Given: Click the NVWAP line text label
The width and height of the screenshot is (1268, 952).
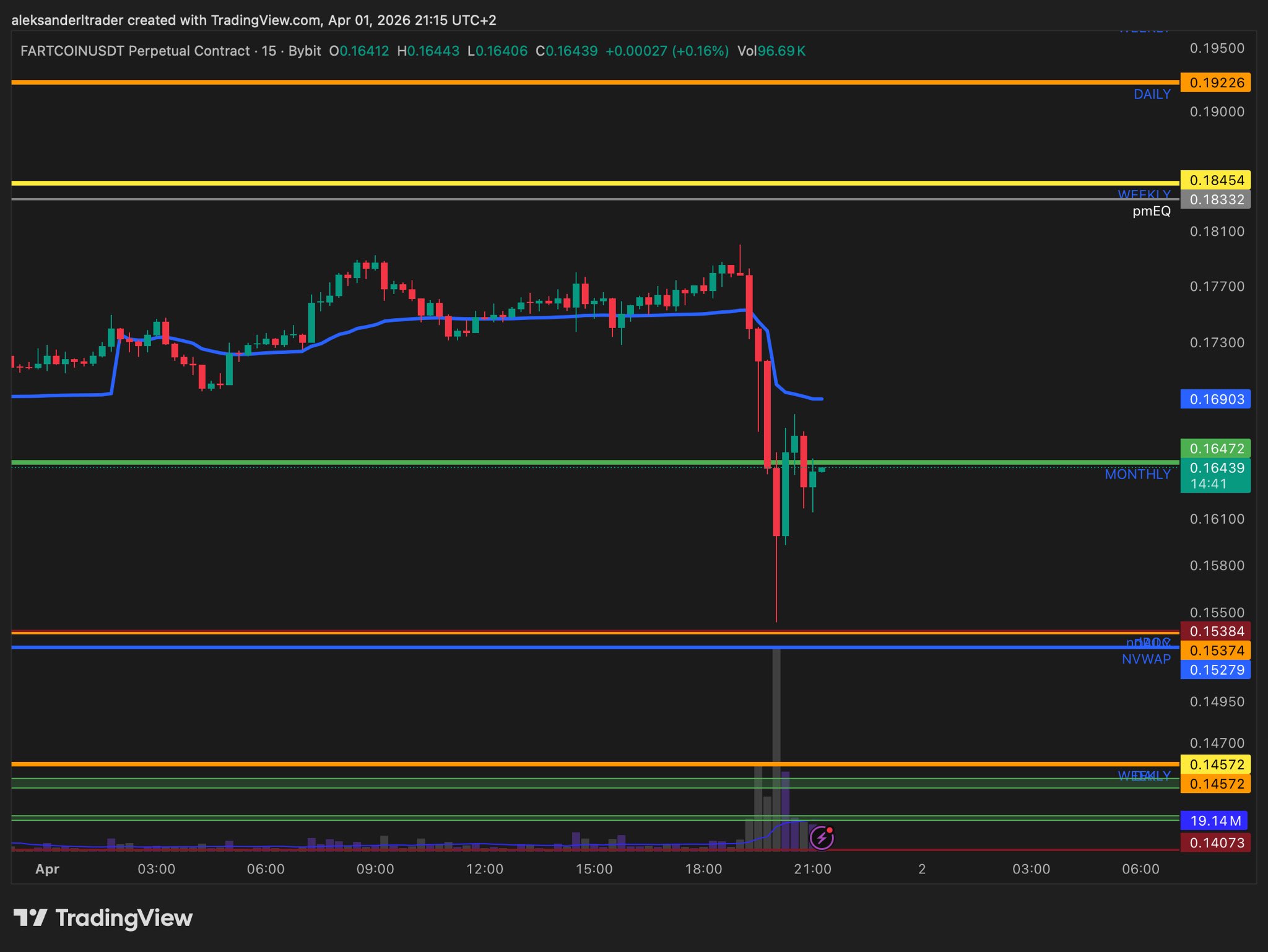Looking at the screenshot, I should [x=1146, y=659].
